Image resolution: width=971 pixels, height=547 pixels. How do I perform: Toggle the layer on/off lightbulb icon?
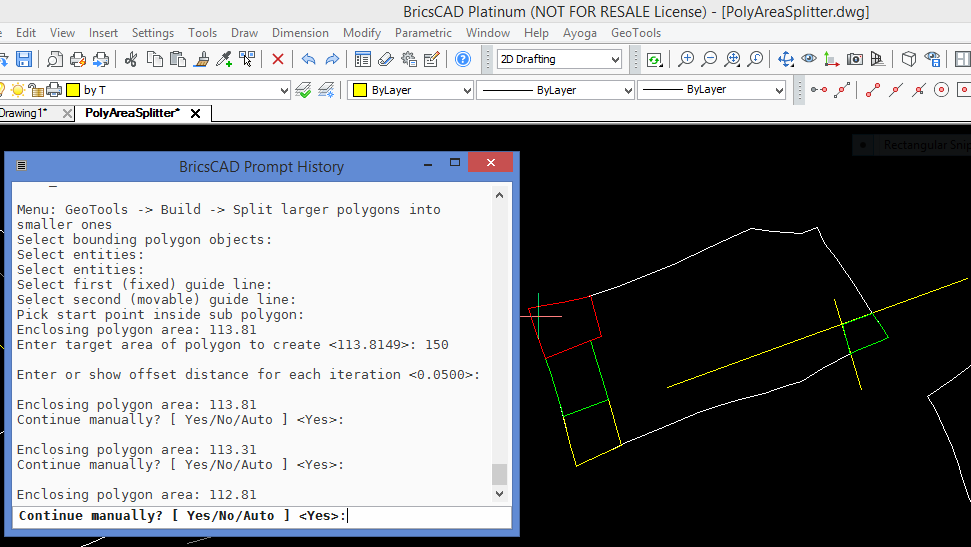click(x=3, y=90)
